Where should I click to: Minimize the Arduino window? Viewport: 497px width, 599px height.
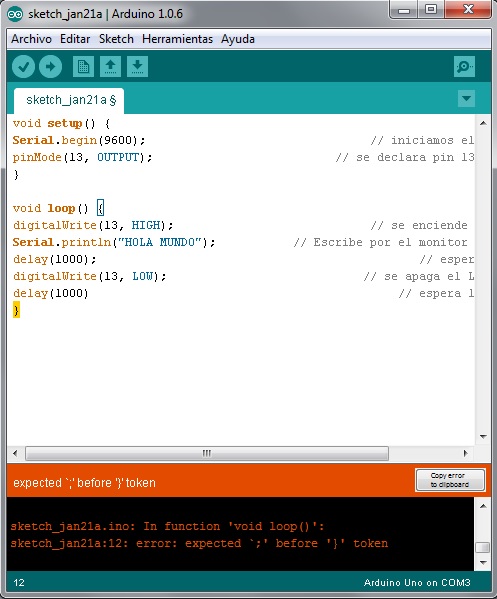click(x=404, y=10)
